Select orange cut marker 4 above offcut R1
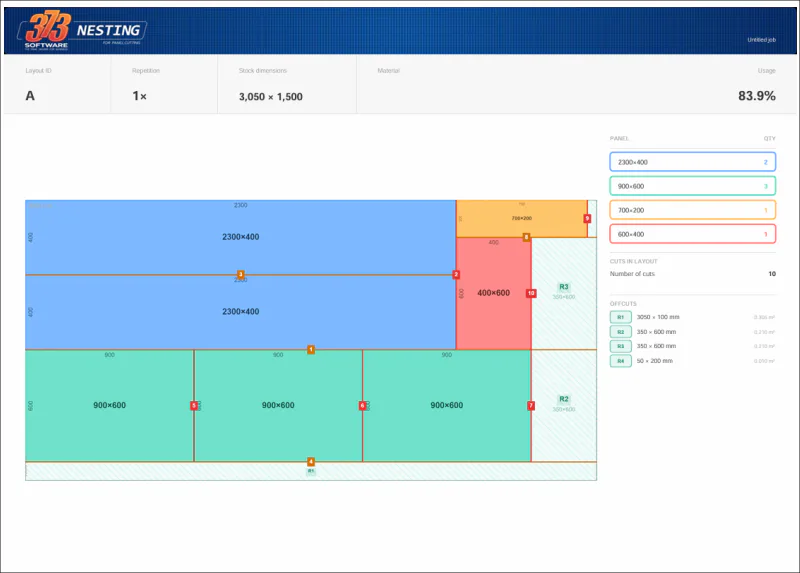Viewport: 800px width, 573px height. [311, 462]
